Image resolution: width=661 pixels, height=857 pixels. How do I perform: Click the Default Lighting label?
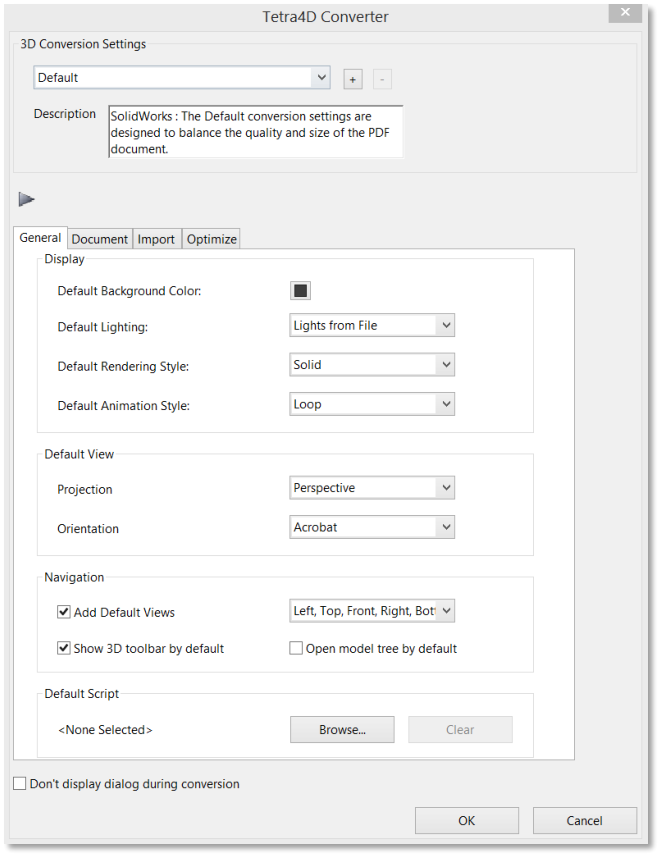102,327
